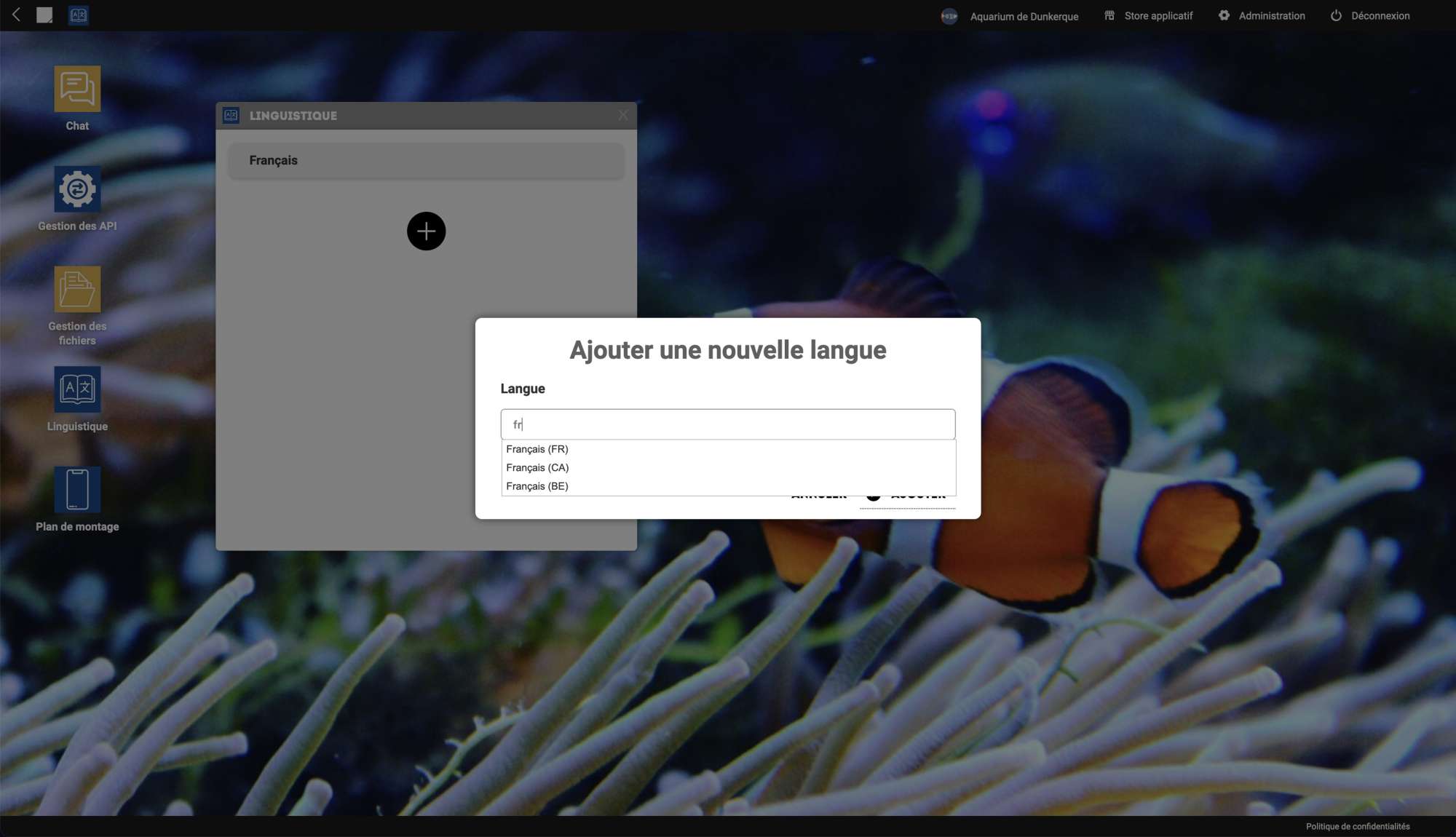Viewport: 1456px width, 837px height.
Task: Pick Français (BE) from suggestion list
Action: click(537, 486)
